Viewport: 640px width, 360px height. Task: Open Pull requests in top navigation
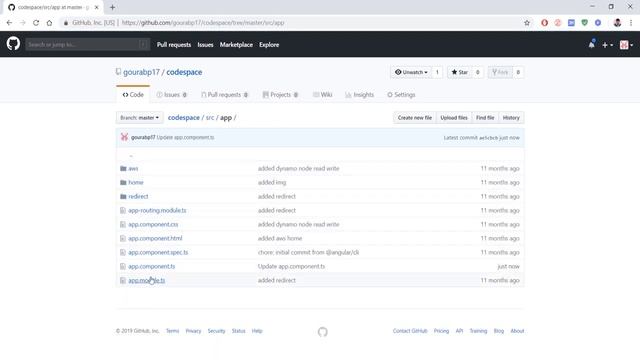tap(174, 45)
